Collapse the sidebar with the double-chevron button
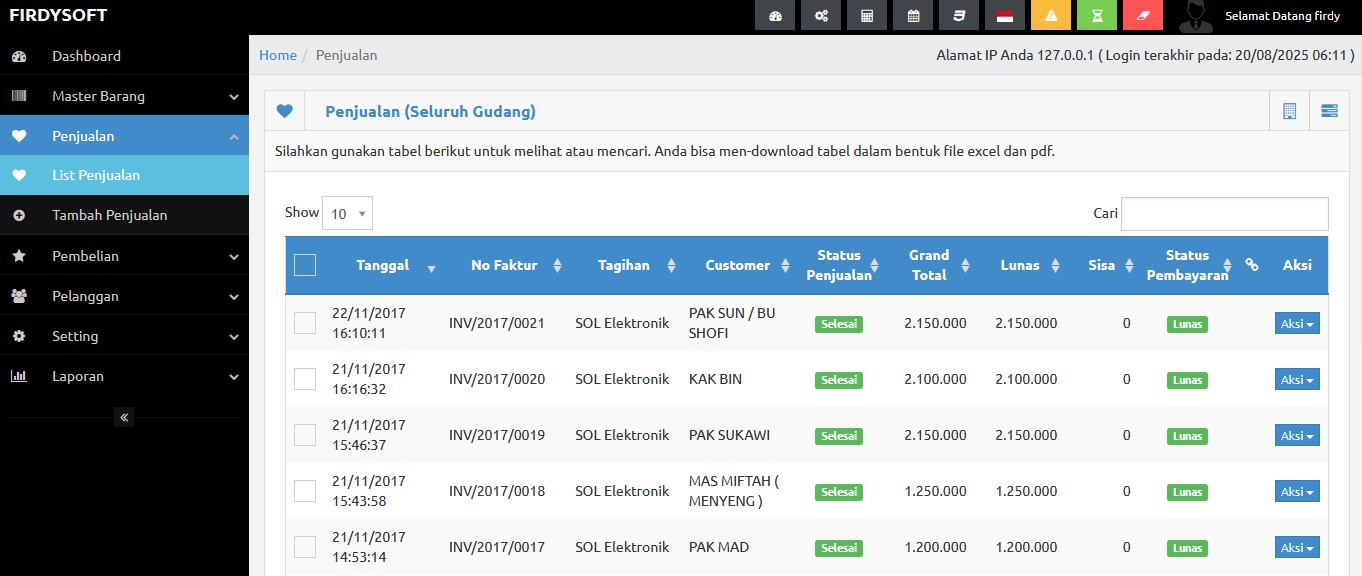The height and width of the screenshot is (576, 1362). [124, 417]
